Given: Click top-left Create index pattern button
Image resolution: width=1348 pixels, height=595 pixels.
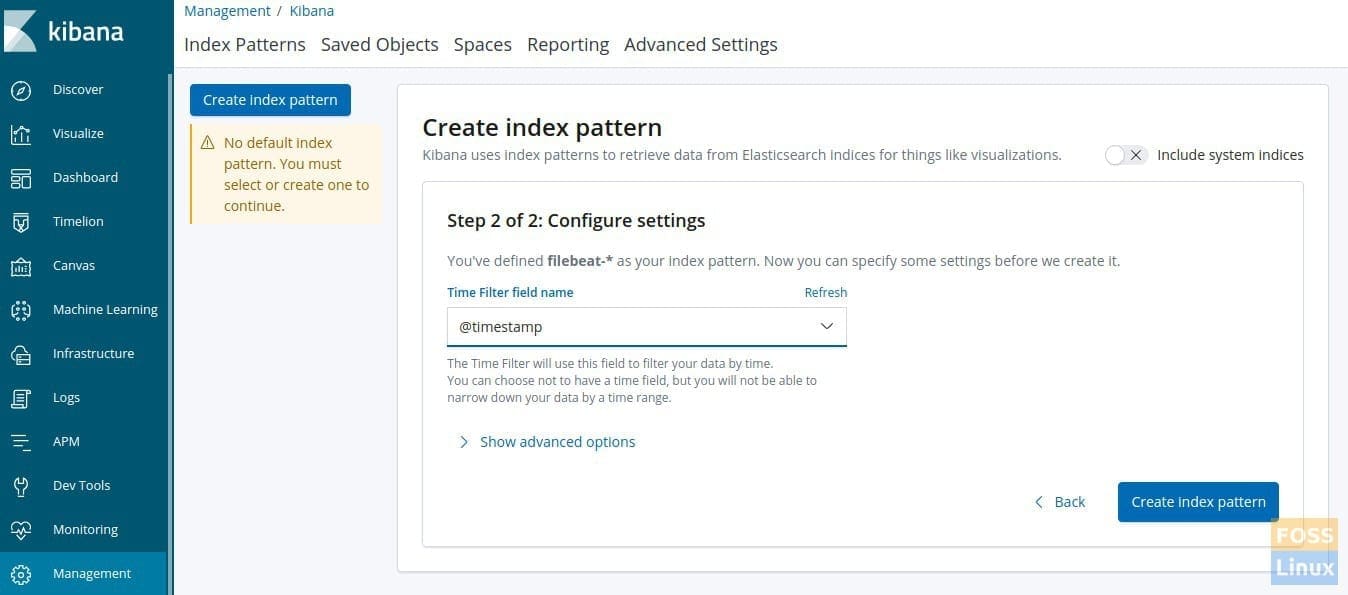Looking at the screenshot, I should [x=270, y=100].
